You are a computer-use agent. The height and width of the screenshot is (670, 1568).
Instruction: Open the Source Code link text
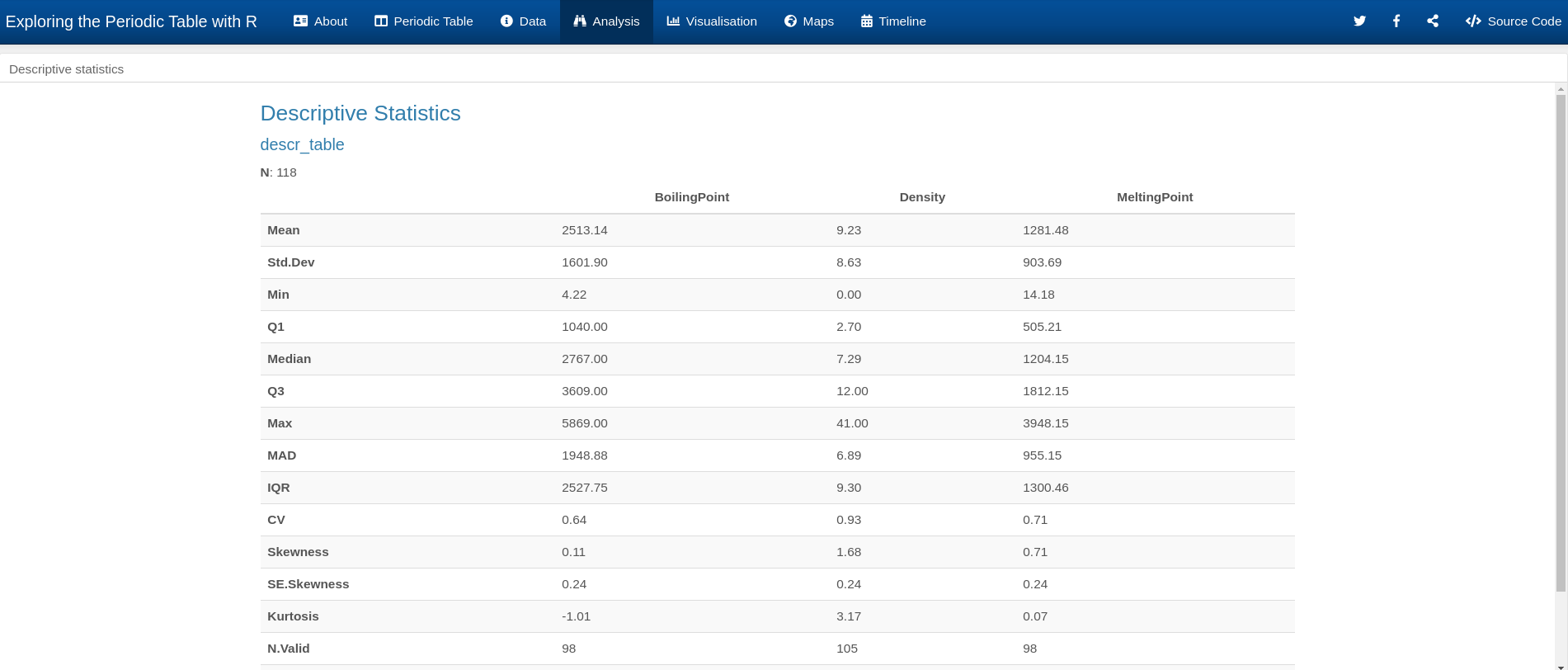tap(1524, 21)
